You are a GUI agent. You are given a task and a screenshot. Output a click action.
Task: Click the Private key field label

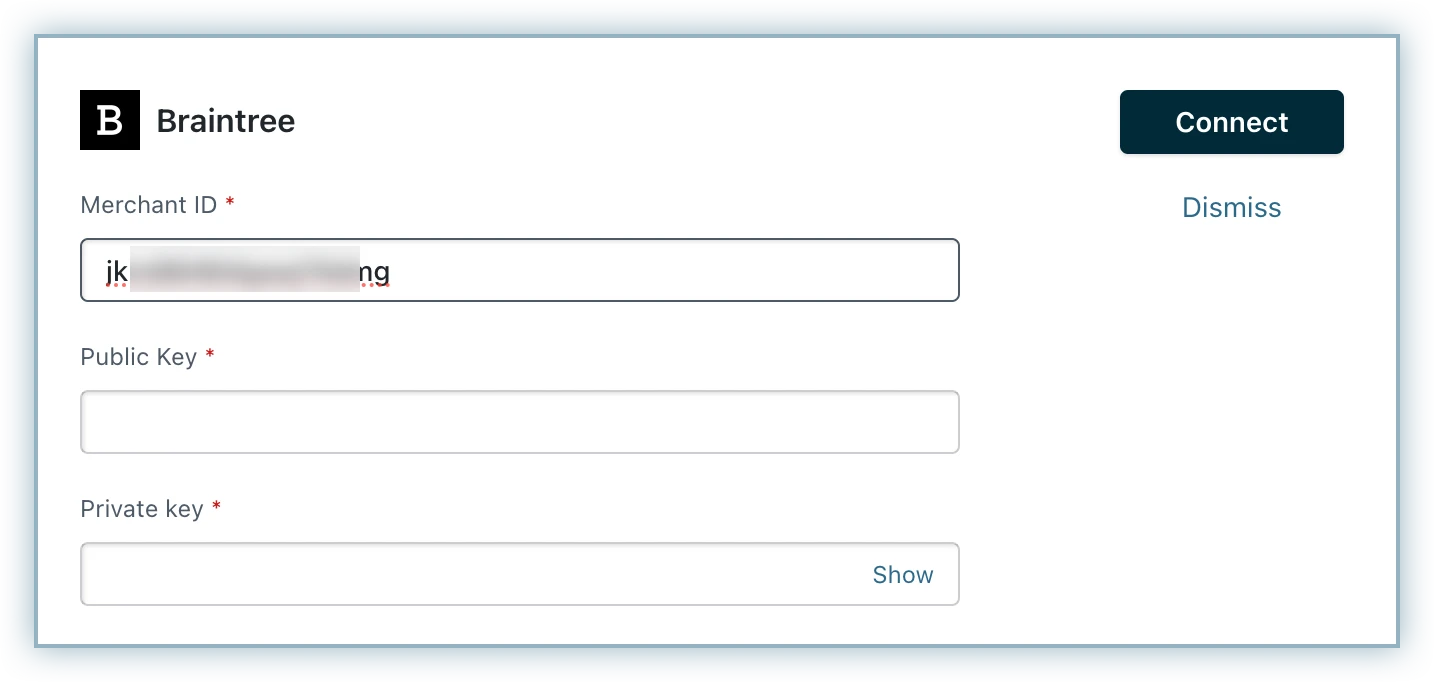pyautogui.click(x=141, y=509)
